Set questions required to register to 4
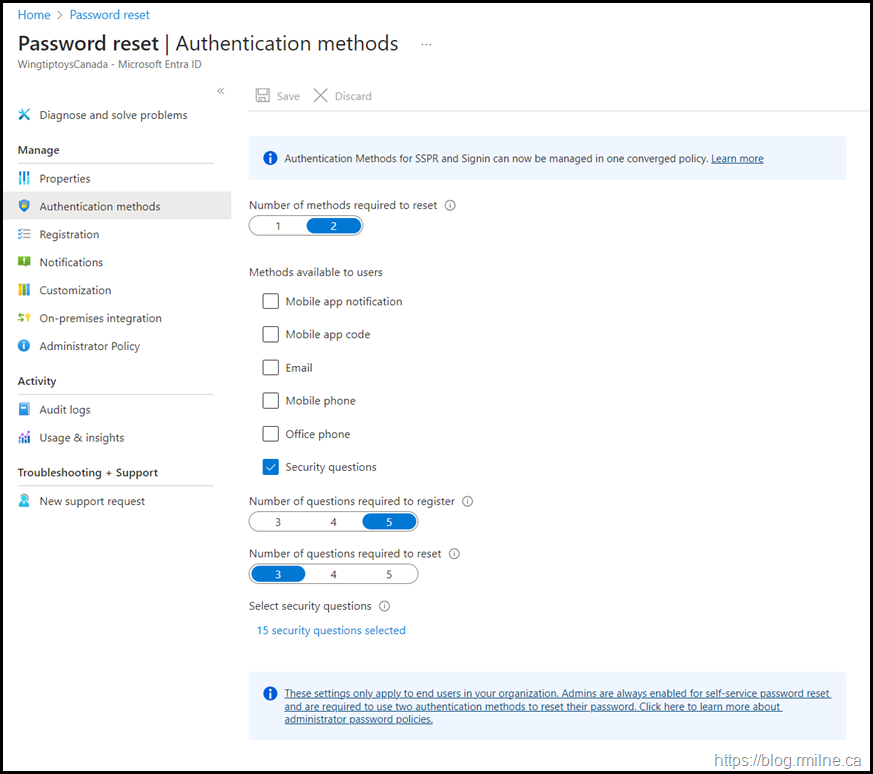Image resolution: width=873 pixels, height=774 pixels. click(333, 522)
